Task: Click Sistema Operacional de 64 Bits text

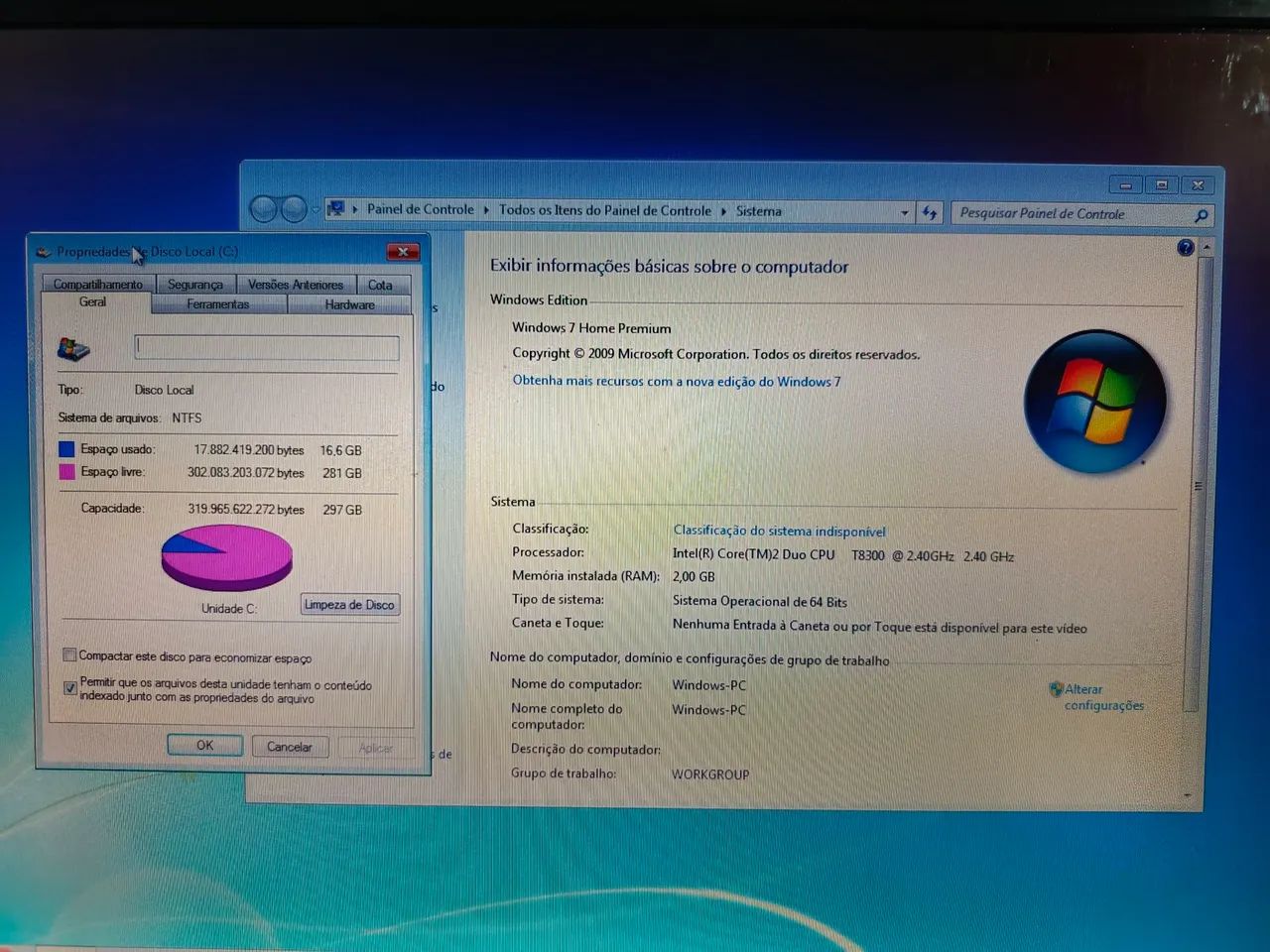Action: (x=760, y=601)
